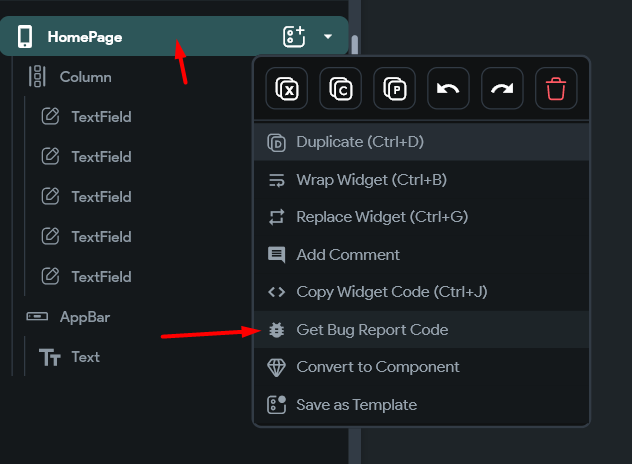This screenshot has width=632, height=464.
Task: Choose Wrap Widget (Ctrl+B)
Action: click(x=421, y=180)
